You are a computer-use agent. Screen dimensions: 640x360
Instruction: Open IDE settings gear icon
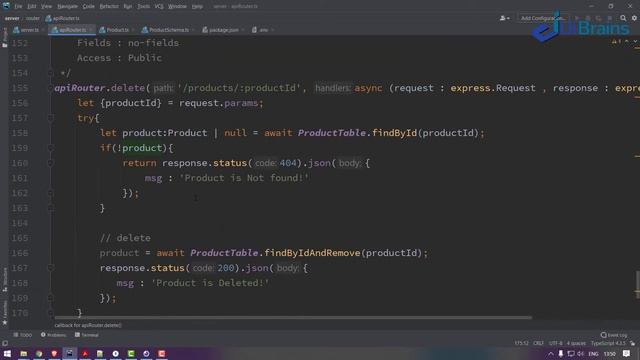point(634,18)
